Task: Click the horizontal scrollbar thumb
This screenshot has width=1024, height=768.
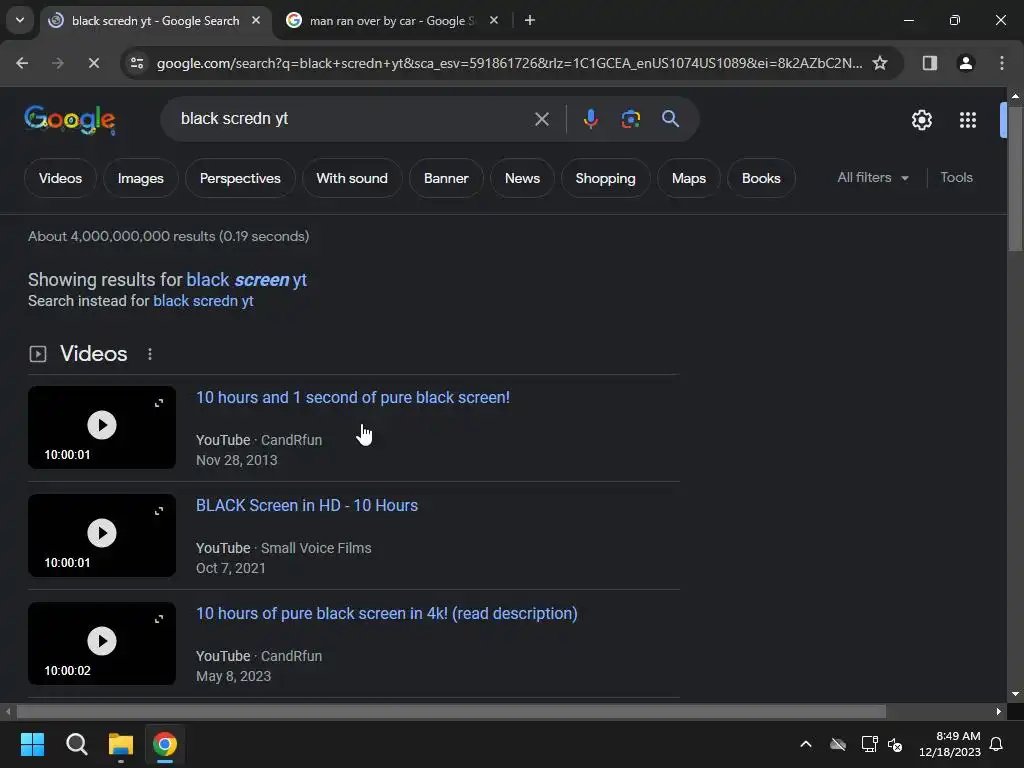Action: tap(451, 711)
